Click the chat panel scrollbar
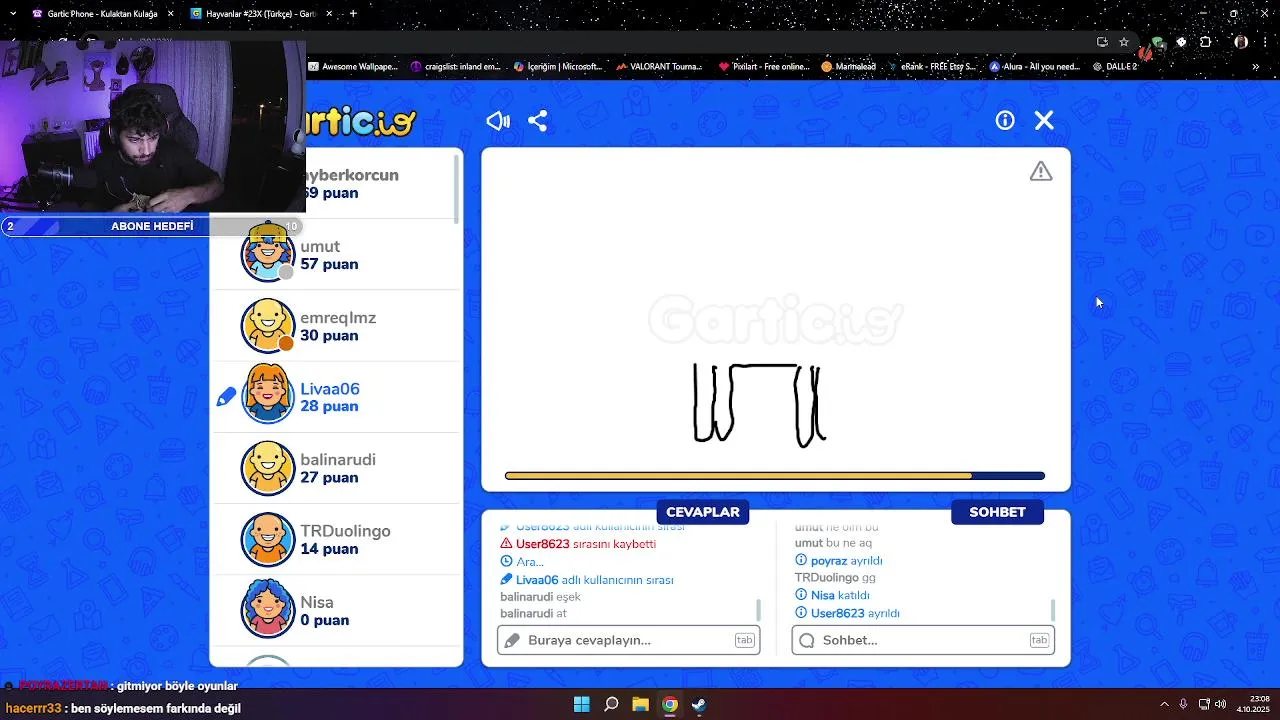Image resolution: width=1280 pixels, height=720 pixels. [x=1052, y=609]
